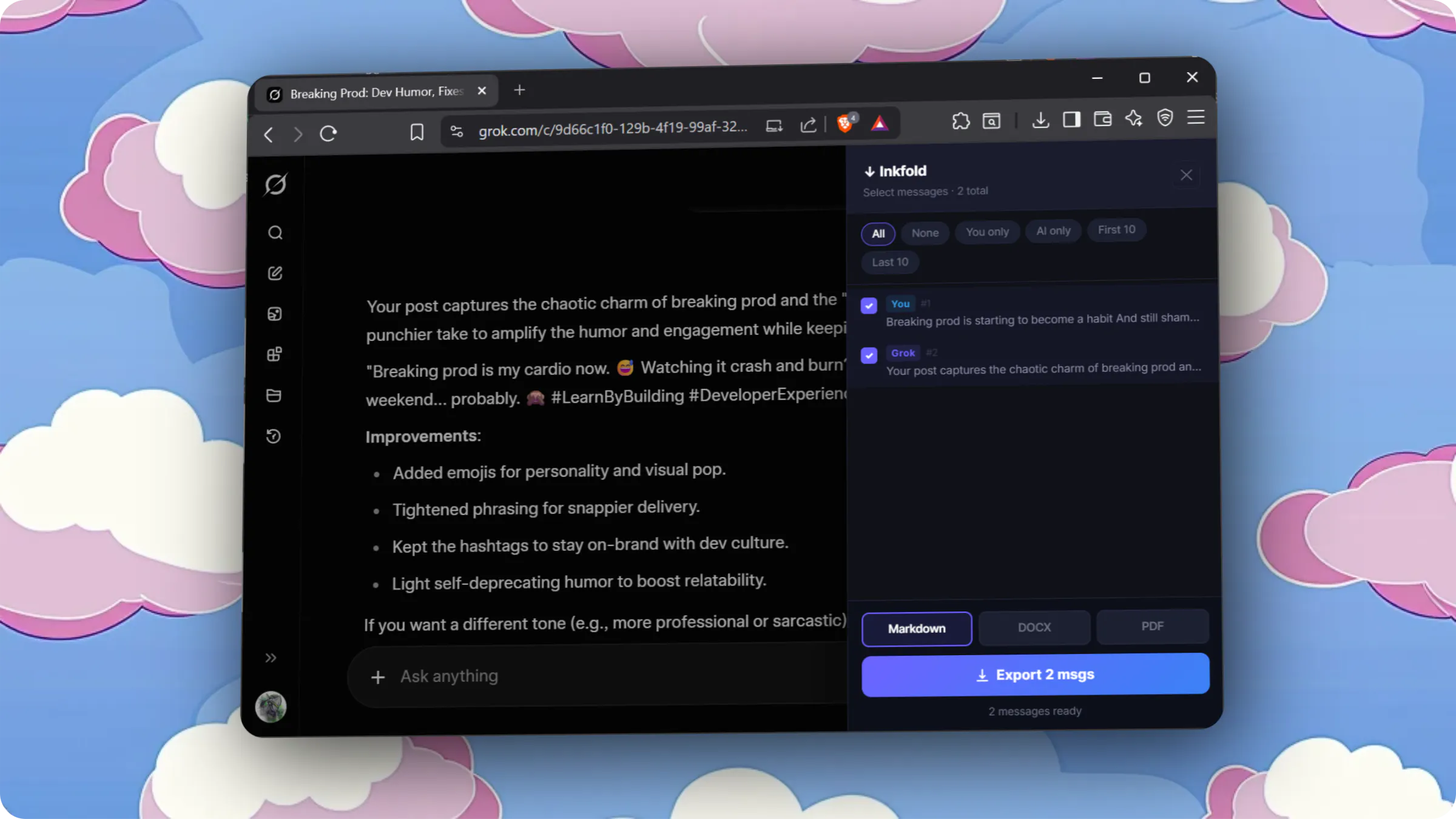Toggle the browser sidebar panel
Image resolution: width=1456 pixels, height=819 pixels.
[1071, 119]
